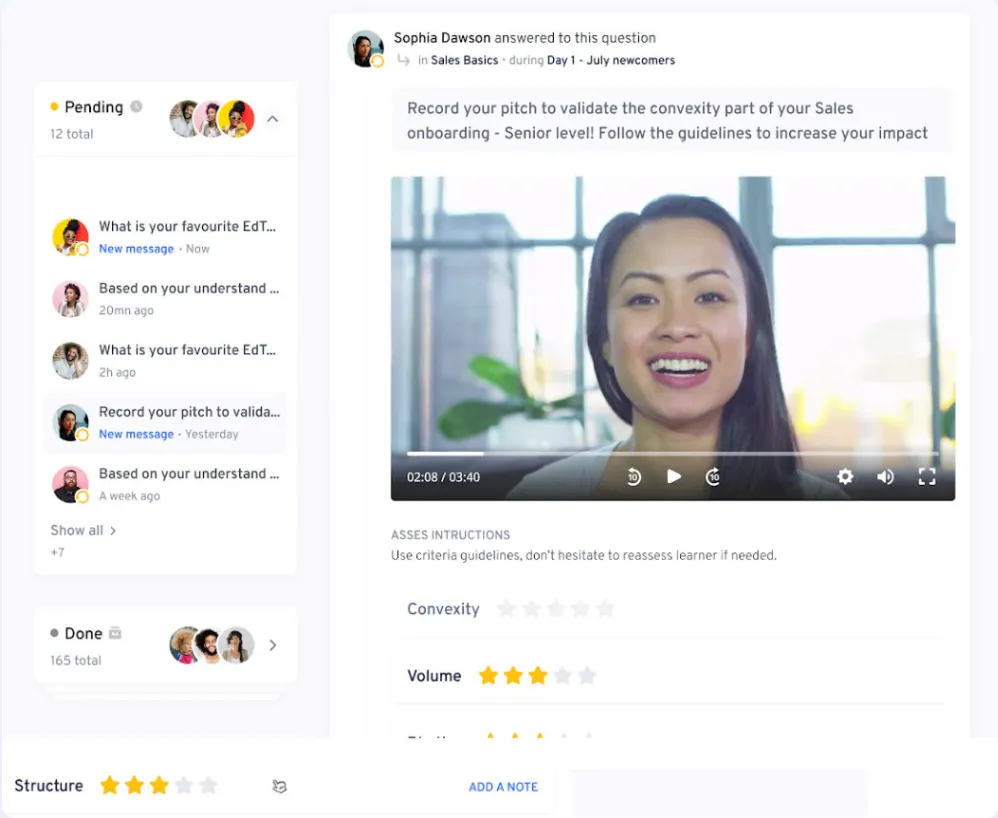Mute the video volume speaker icon
The width and height of the screenshot is (998, 818).
[x=885, y=476]
